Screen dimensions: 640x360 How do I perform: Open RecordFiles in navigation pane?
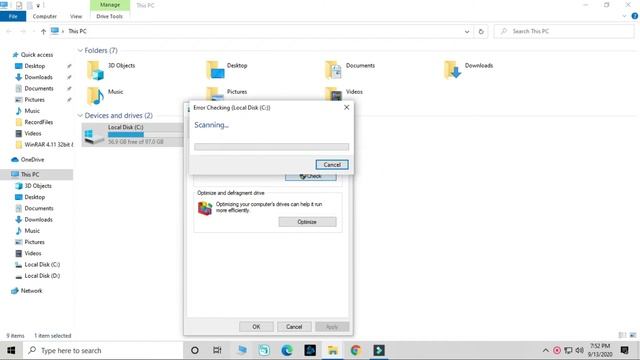[x=39, y=122]
